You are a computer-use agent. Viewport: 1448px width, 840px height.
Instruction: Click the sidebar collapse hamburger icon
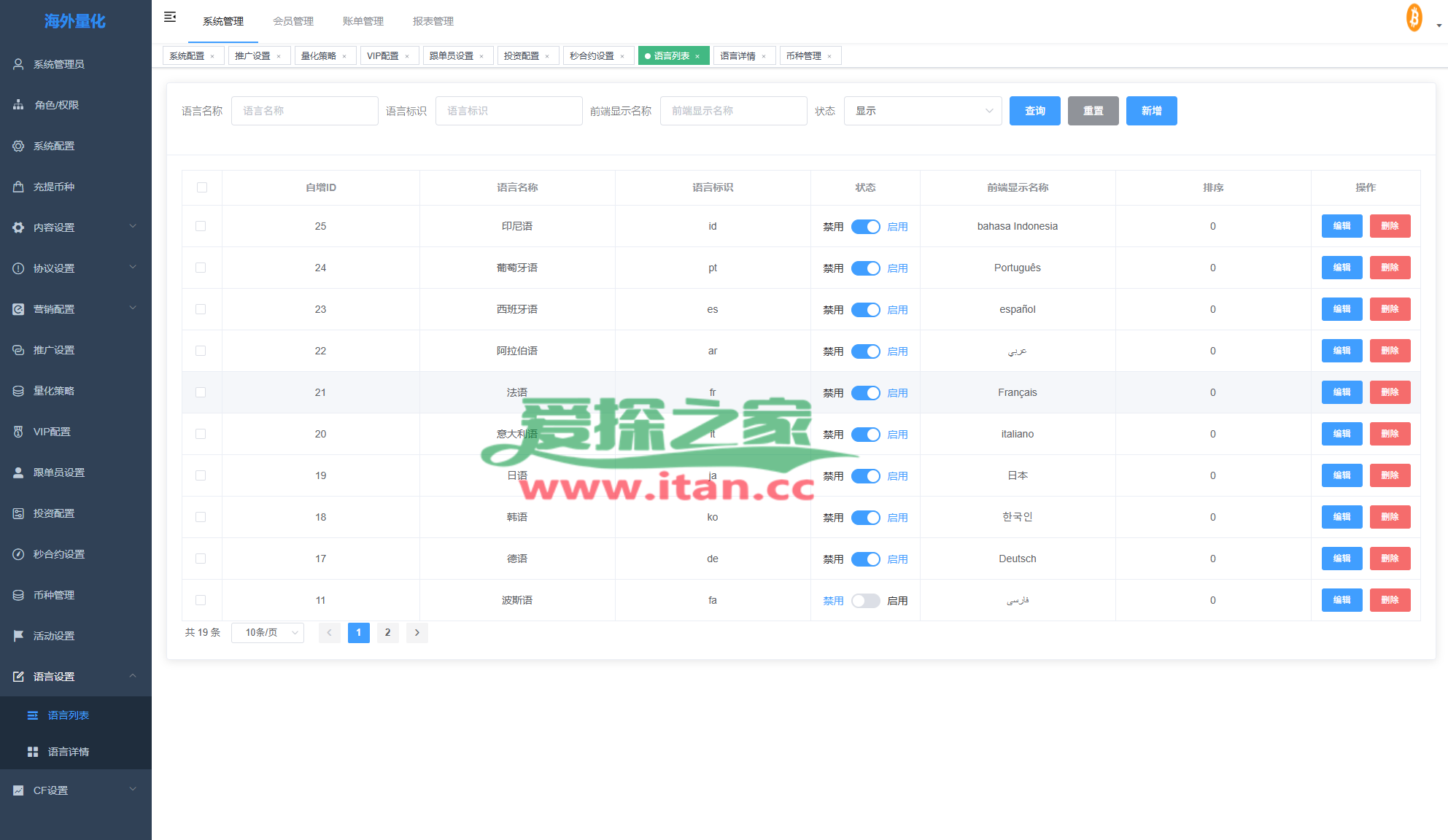170,17
